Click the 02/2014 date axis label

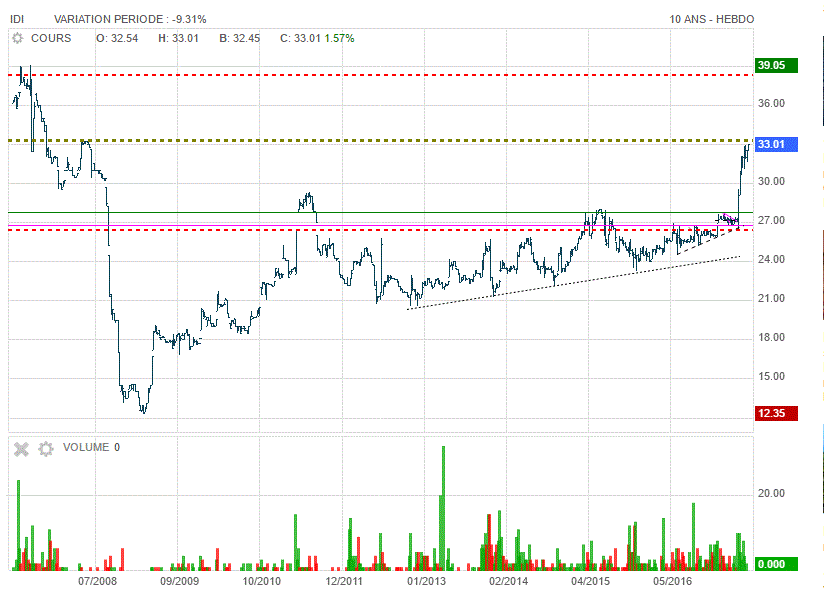pyautogui.click(x=508, y=581)
